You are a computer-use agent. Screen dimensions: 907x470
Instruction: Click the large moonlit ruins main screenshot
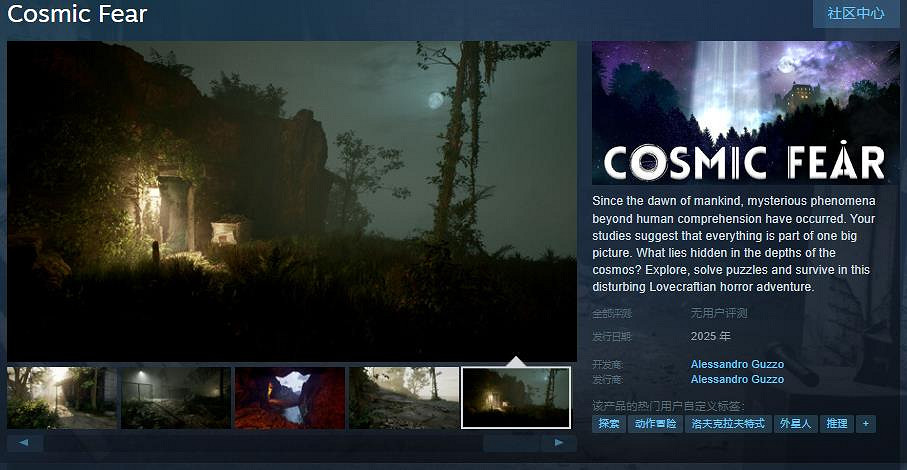tap(292, 200)
